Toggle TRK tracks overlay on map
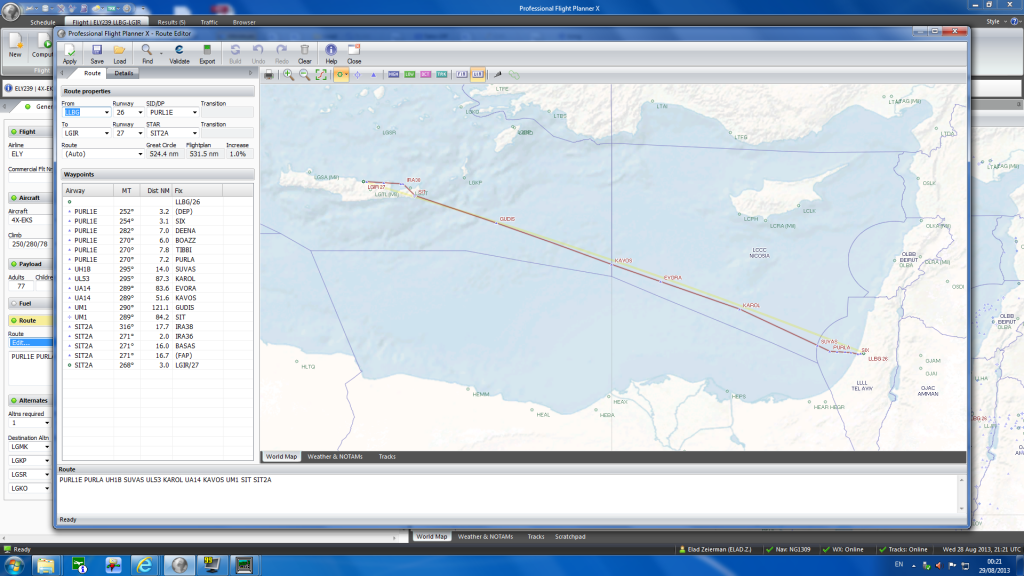 pos(440,75)
